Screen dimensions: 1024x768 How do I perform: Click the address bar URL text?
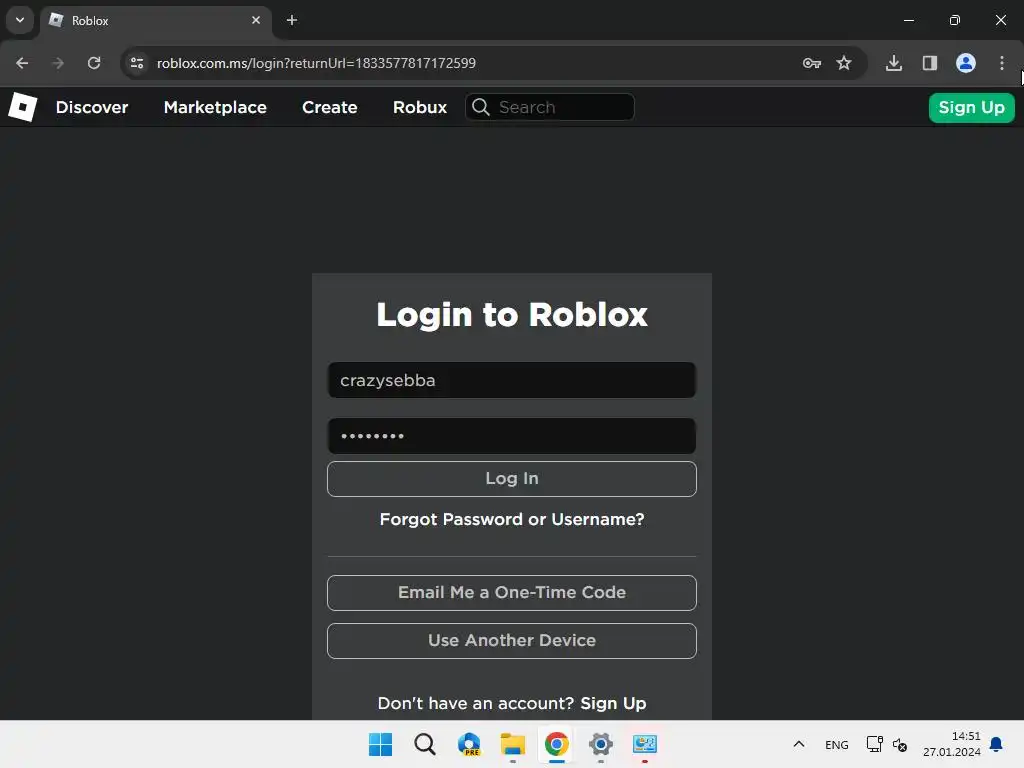316,63
